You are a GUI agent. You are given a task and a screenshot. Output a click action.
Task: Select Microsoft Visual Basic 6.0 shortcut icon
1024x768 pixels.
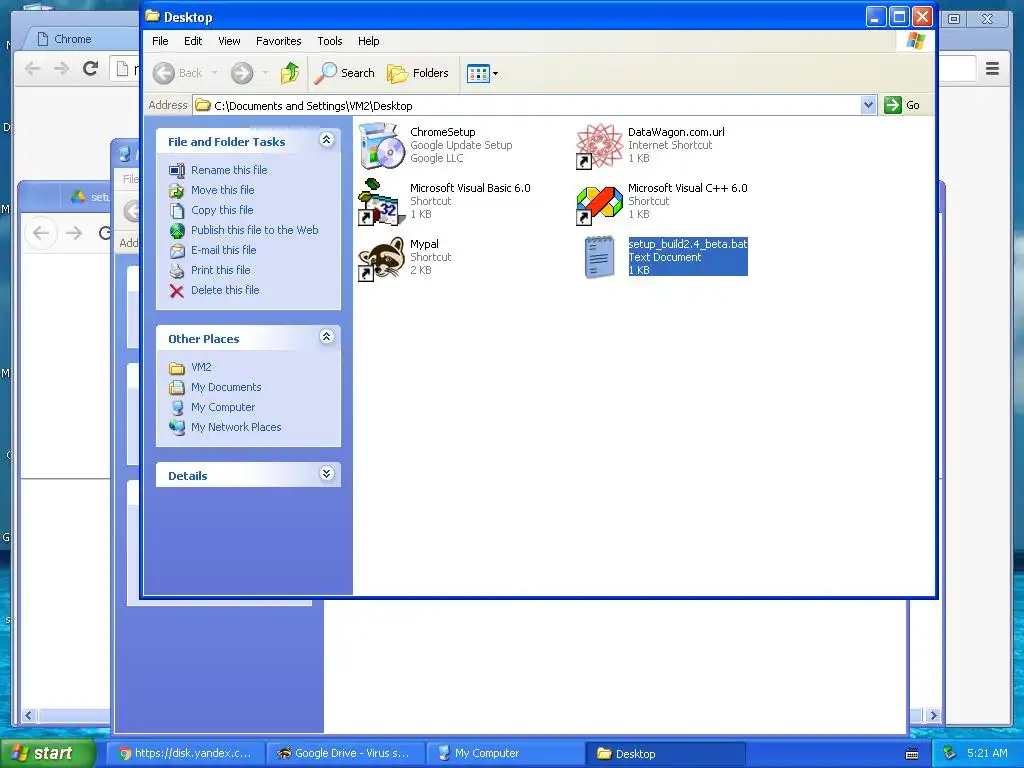(x=382, y=202)
